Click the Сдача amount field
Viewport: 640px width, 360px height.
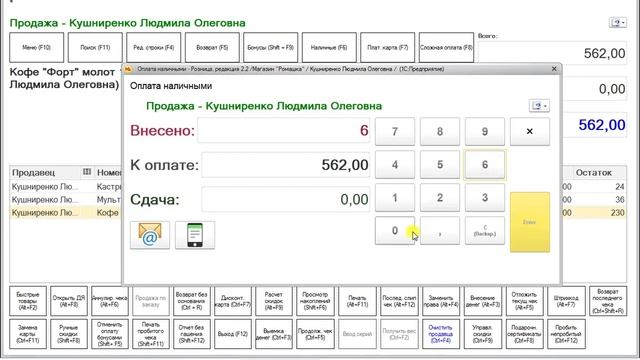pyautogui.click(x=286, y=199)
